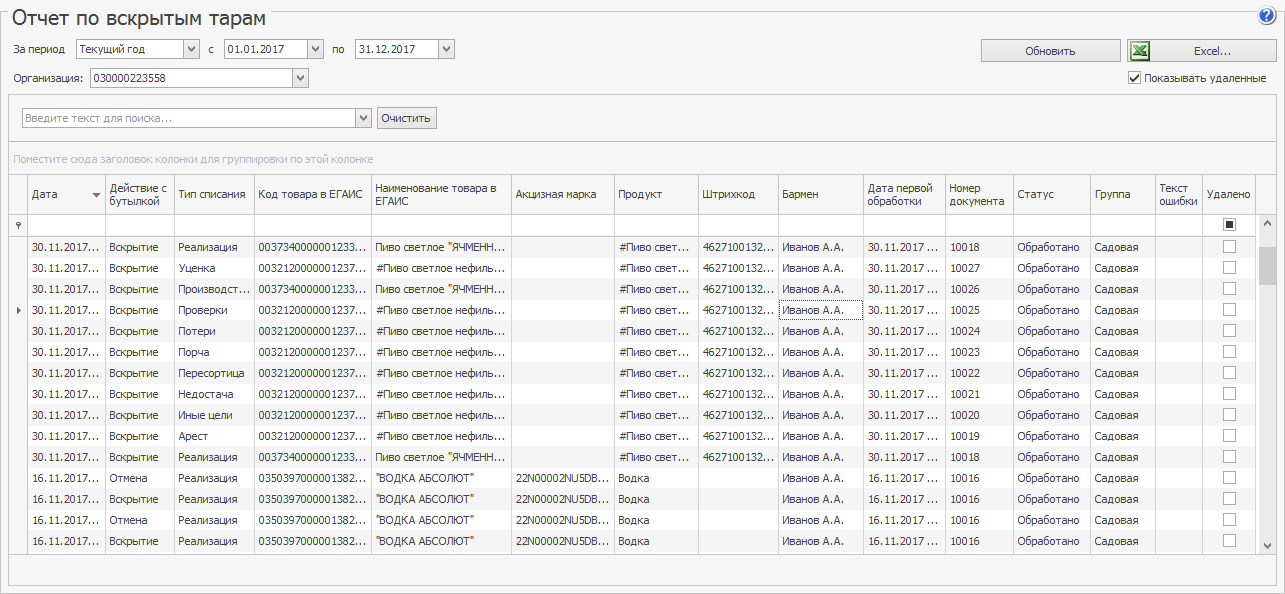Expand the За период dropdown
Screen dimensions: 1285x594
[x=191, y=49]
